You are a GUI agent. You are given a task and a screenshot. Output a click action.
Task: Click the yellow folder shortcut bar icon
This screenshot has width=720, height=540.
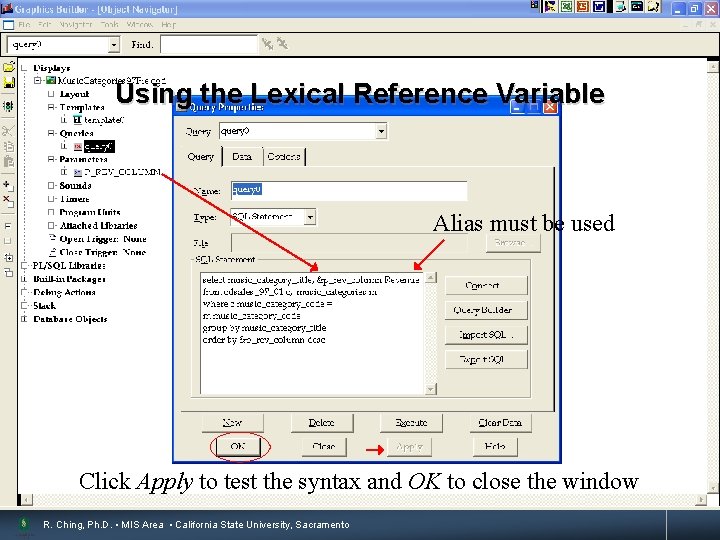[653, 6]
